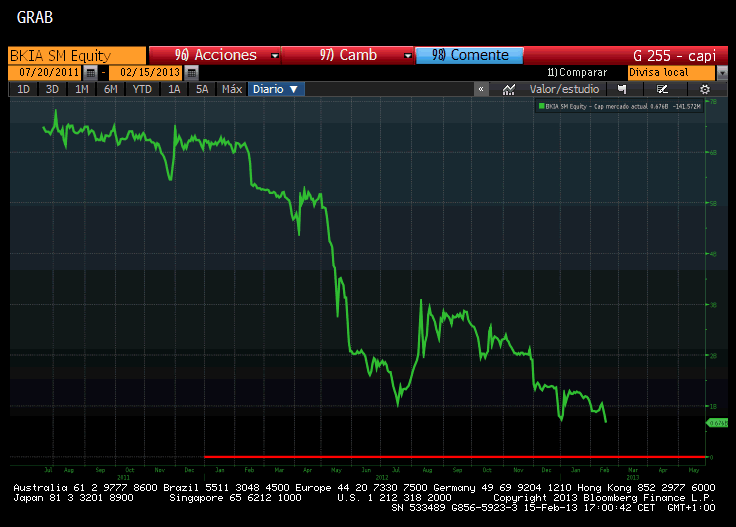This screenshot has width=736, height=527.
Task: Select the Máx time range
Action: coord(232,89)
